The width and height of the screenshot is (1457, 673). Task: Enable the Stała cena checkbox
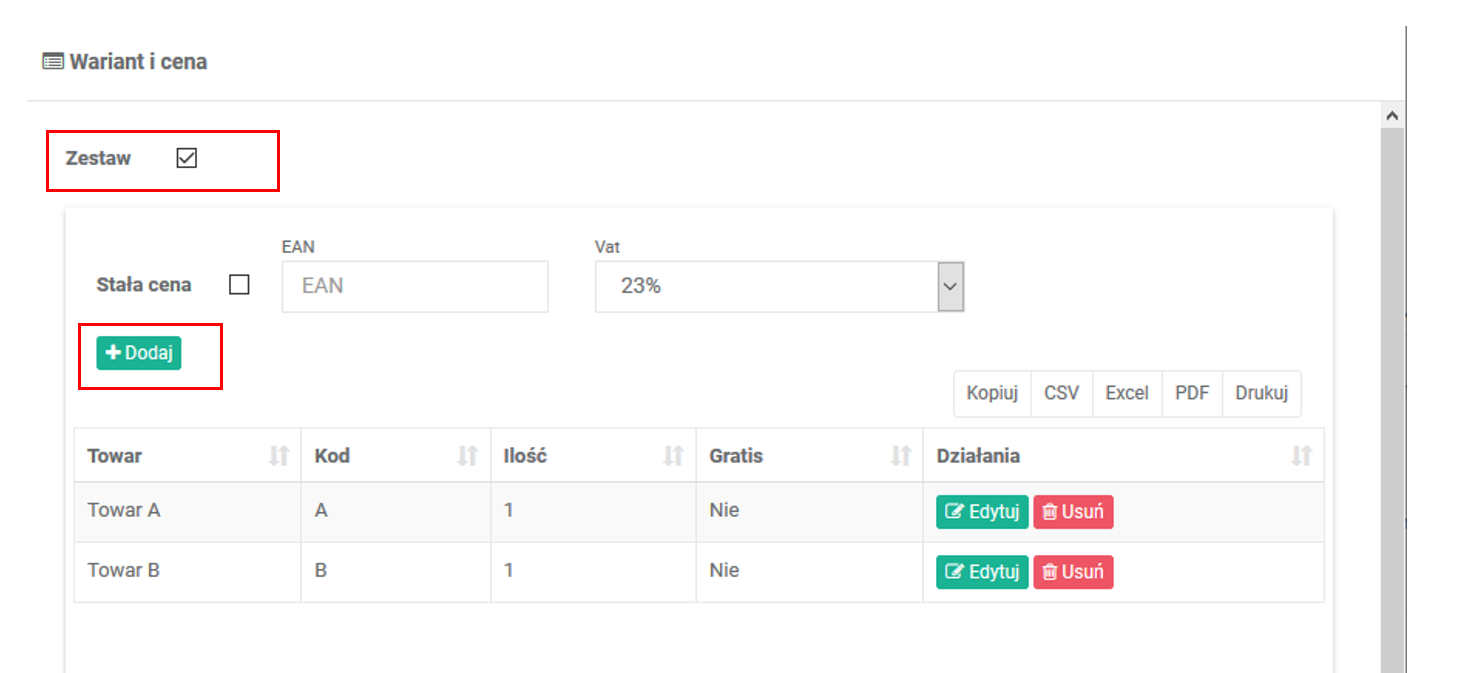click(239, 285)
